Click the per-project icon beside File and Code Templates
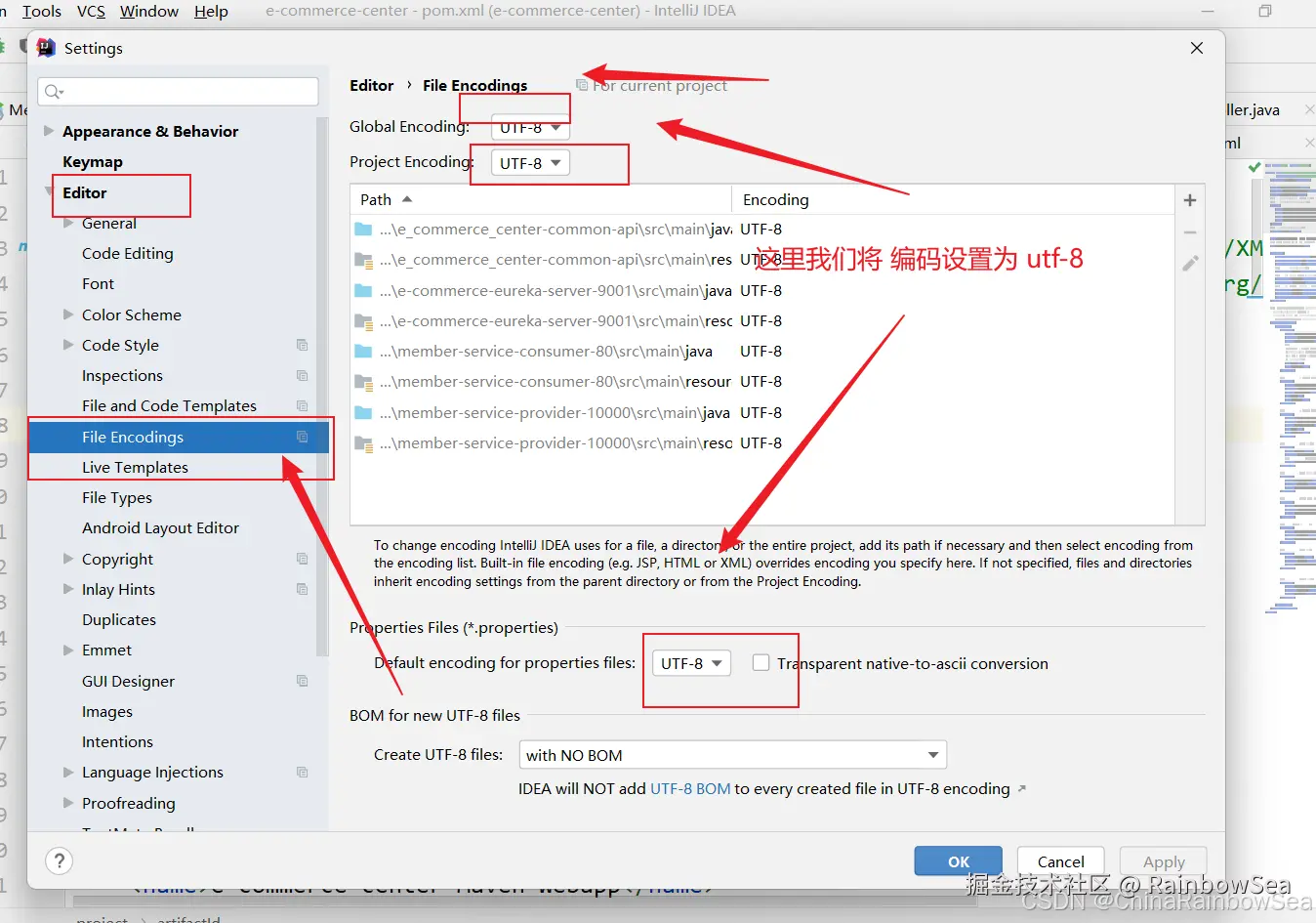Image resolution: width=1316 pixels, height=923 pixels. point(303,406)
